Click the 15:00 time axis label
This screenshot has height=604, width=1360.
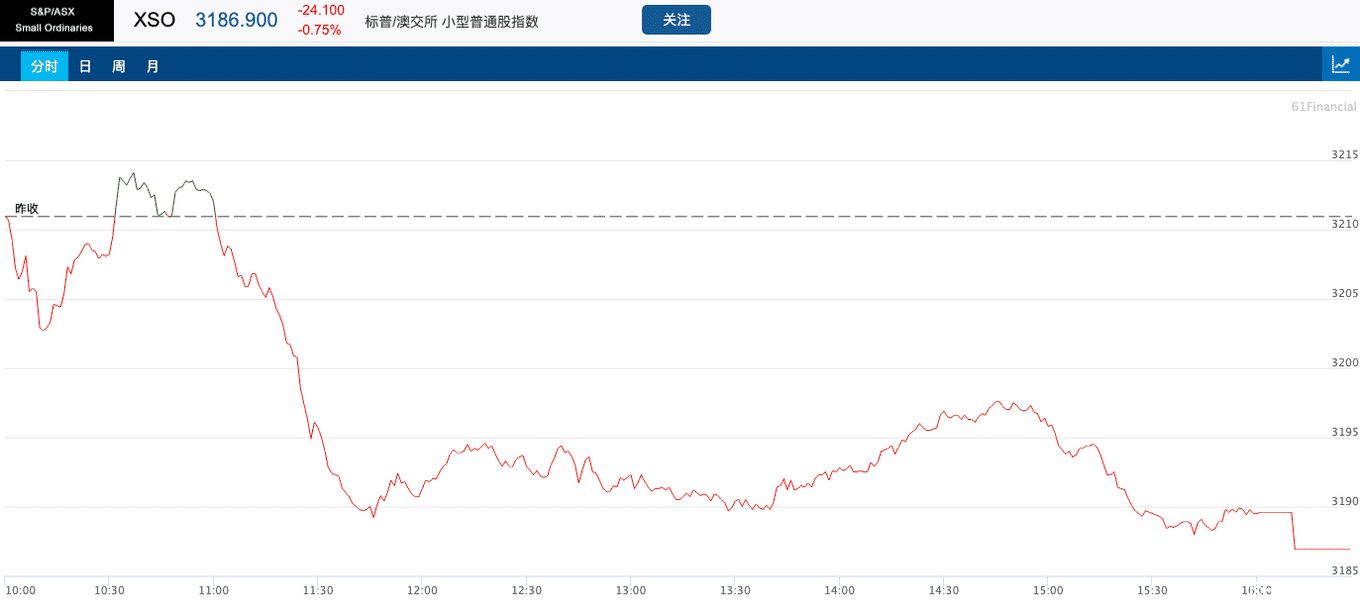(x=1047, y=591)
